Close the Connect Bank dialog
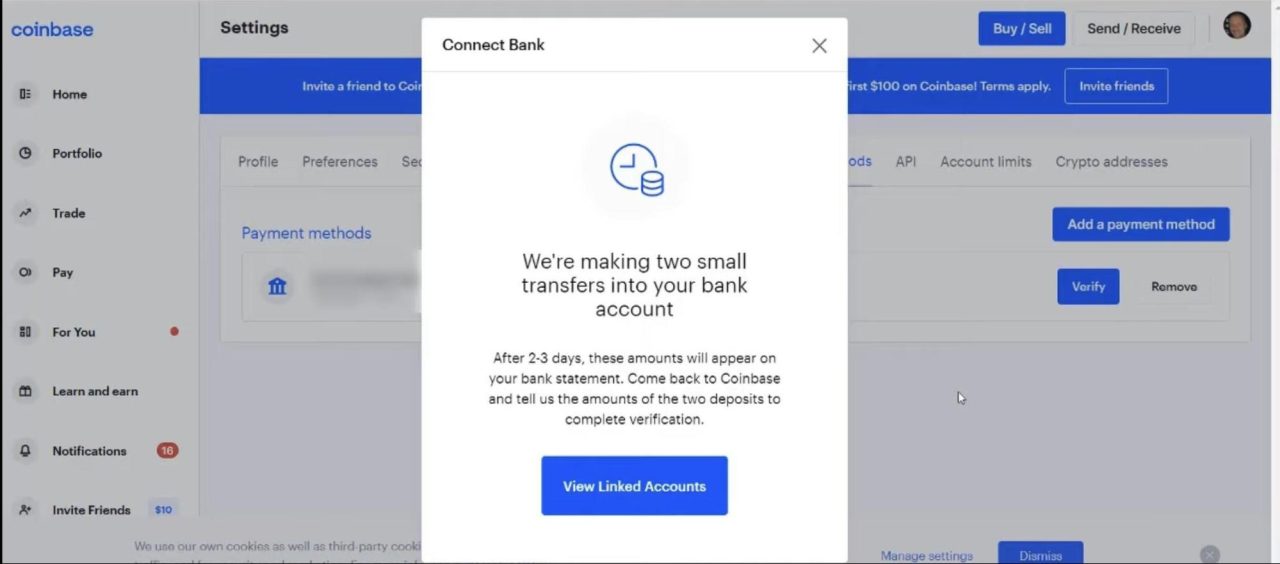 click(819, 45)
